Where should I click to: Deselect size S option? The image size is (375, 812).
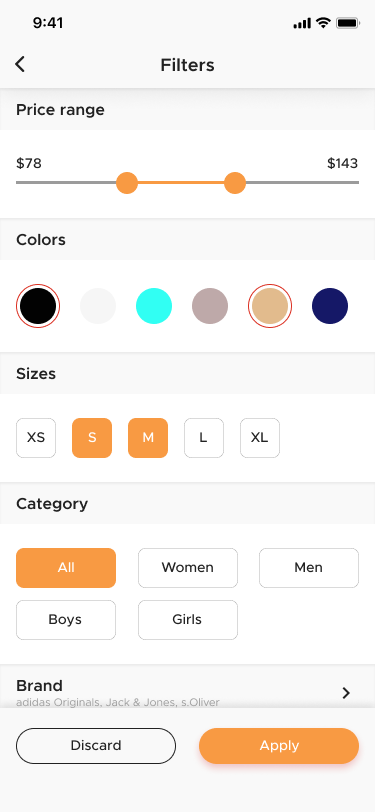tap(92, 438)
